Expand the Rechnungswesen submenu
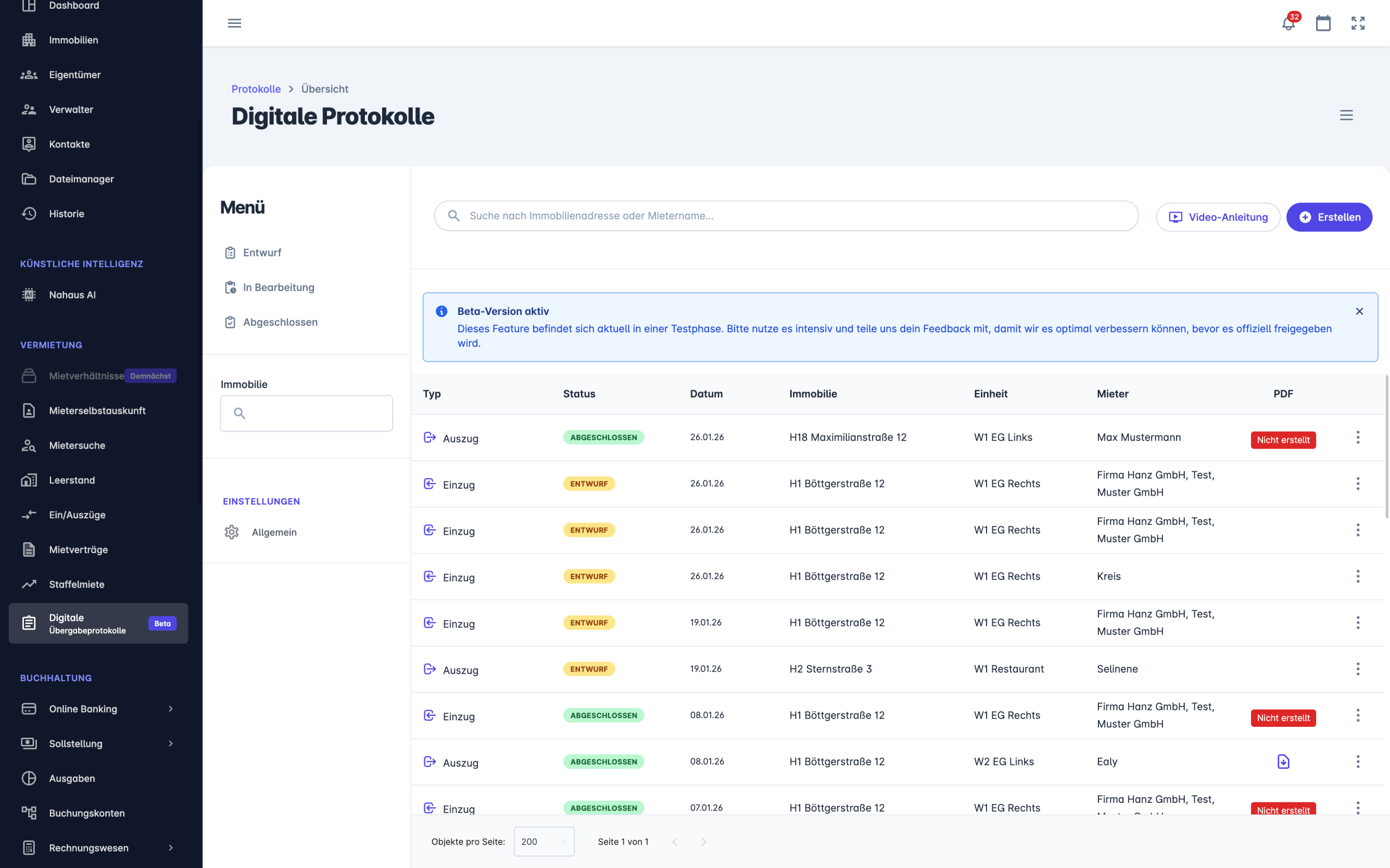Viewport: 1390px width, 868px height. click(170, 848)
